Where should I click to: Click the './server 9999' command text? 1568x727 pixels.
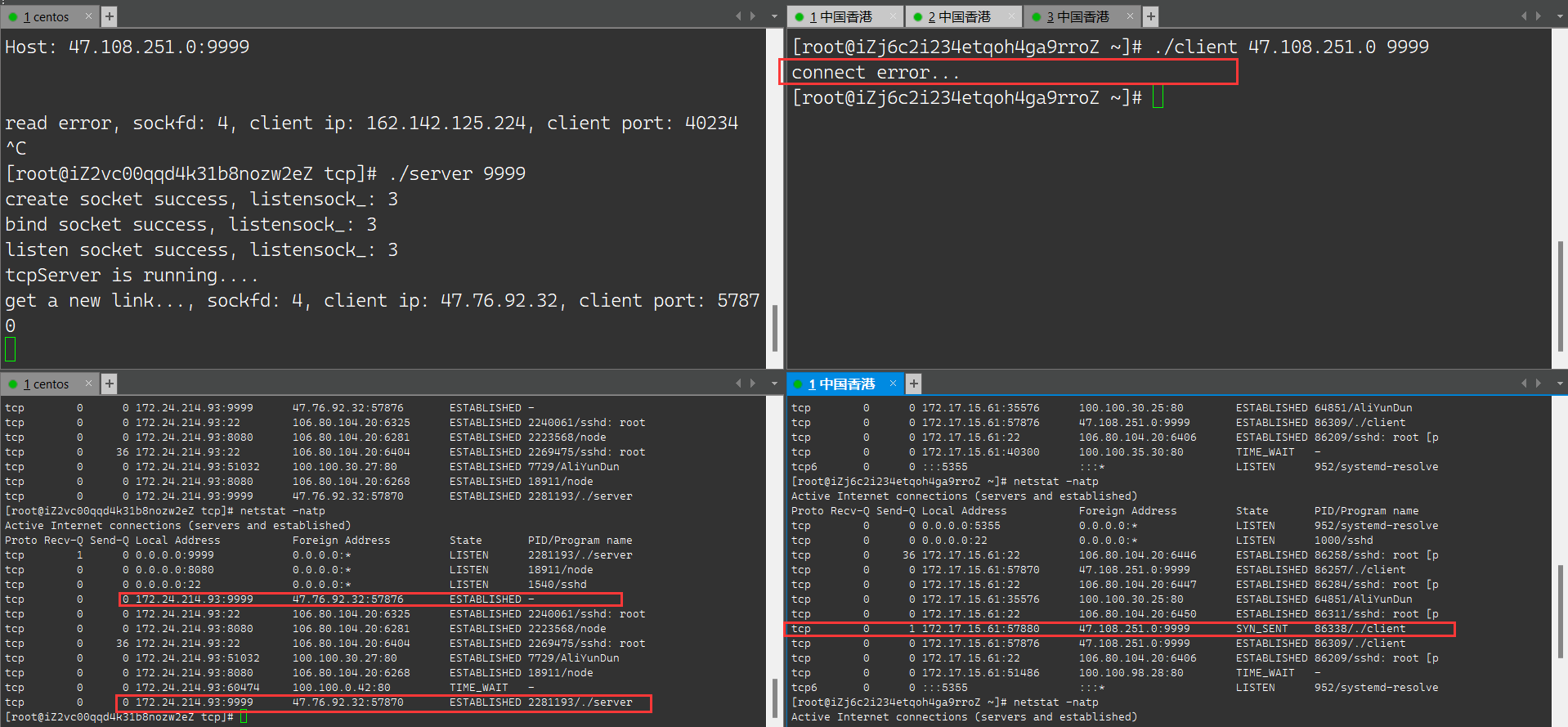click(x=457, y=173)
